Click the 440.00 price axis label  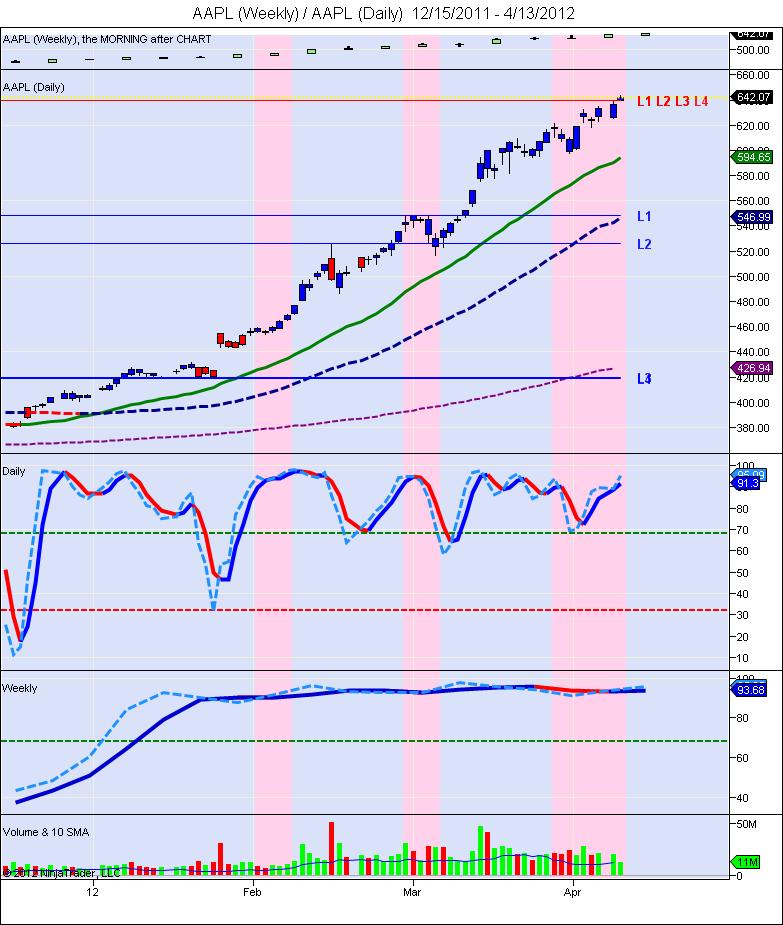click(x=752, y=352)
